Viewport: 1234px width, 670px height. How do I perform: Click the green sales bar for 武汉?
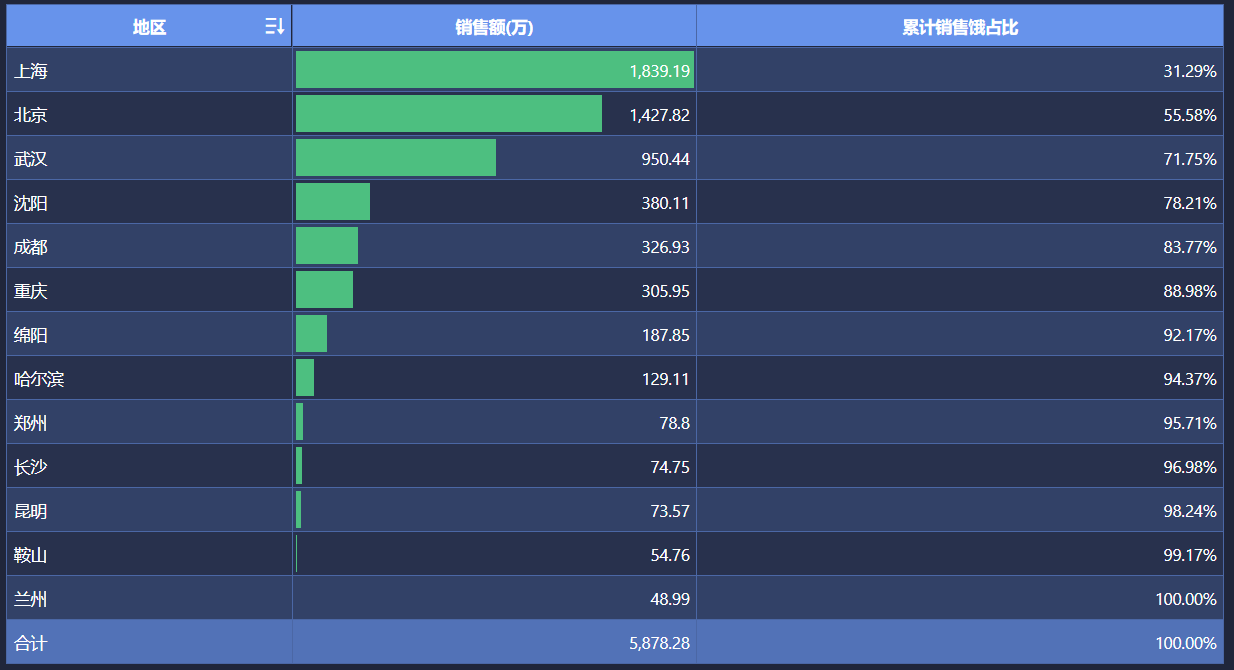395,158
